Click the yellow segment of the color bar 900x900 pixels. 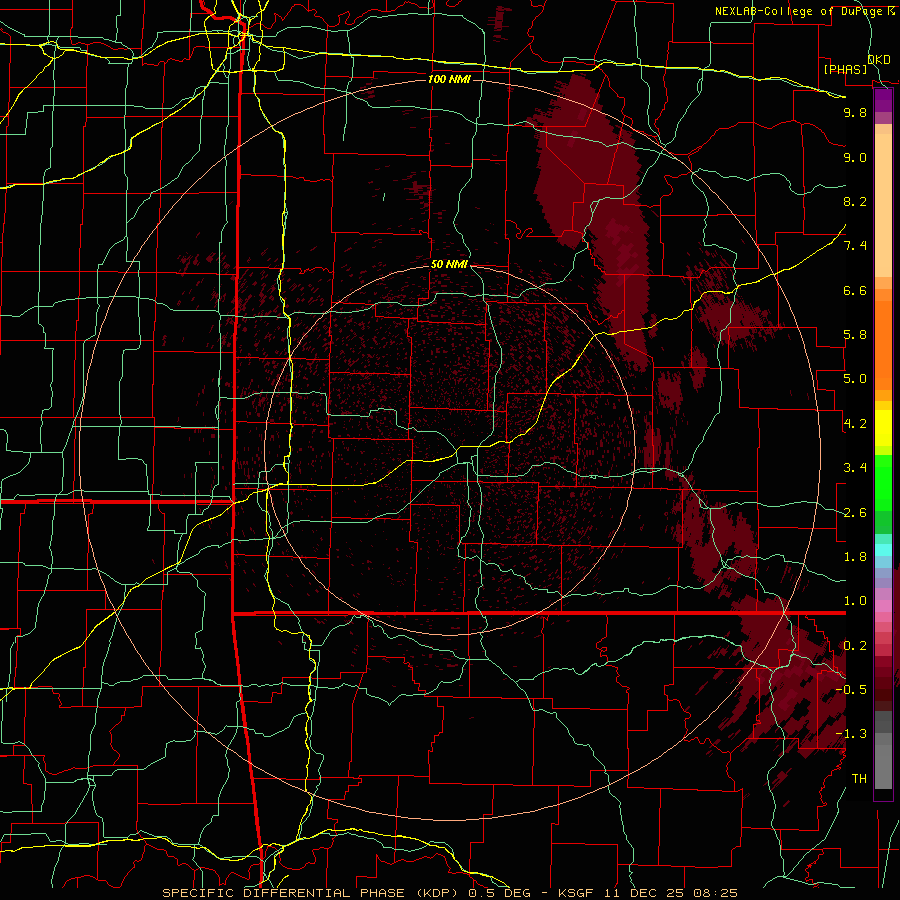tap(883, 428)
